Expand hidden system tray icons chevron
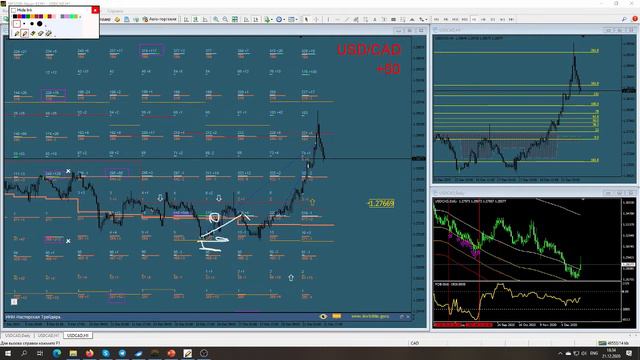Viewport: 640px width, 360px height. 560,353
